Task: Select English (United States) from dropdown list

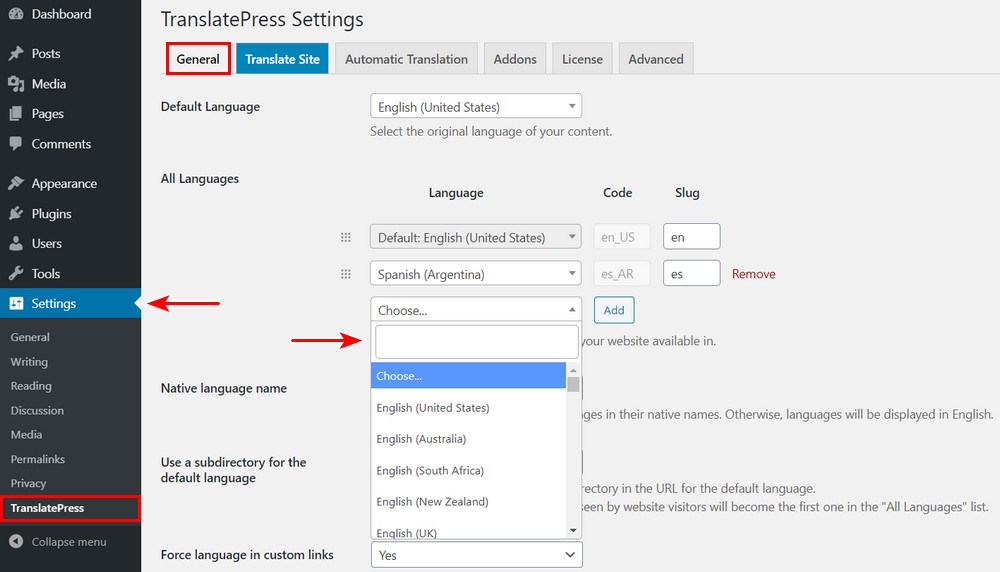Action: [468, 407]
